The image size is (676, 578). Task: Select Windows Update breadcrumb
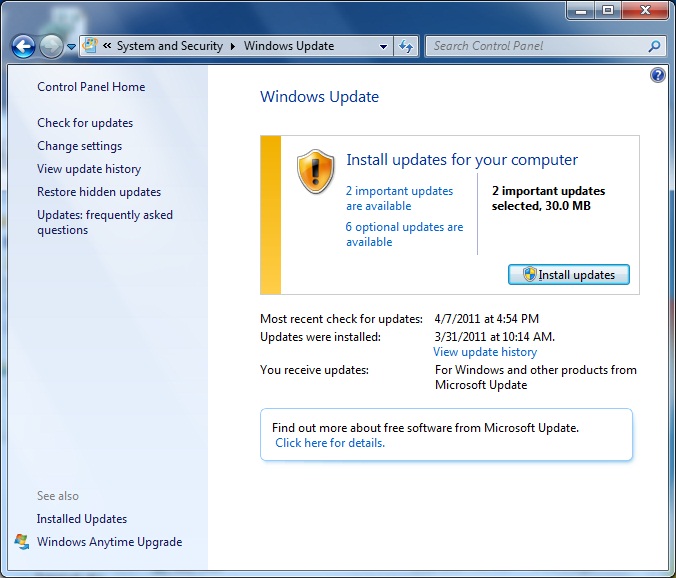pos(289,46)
